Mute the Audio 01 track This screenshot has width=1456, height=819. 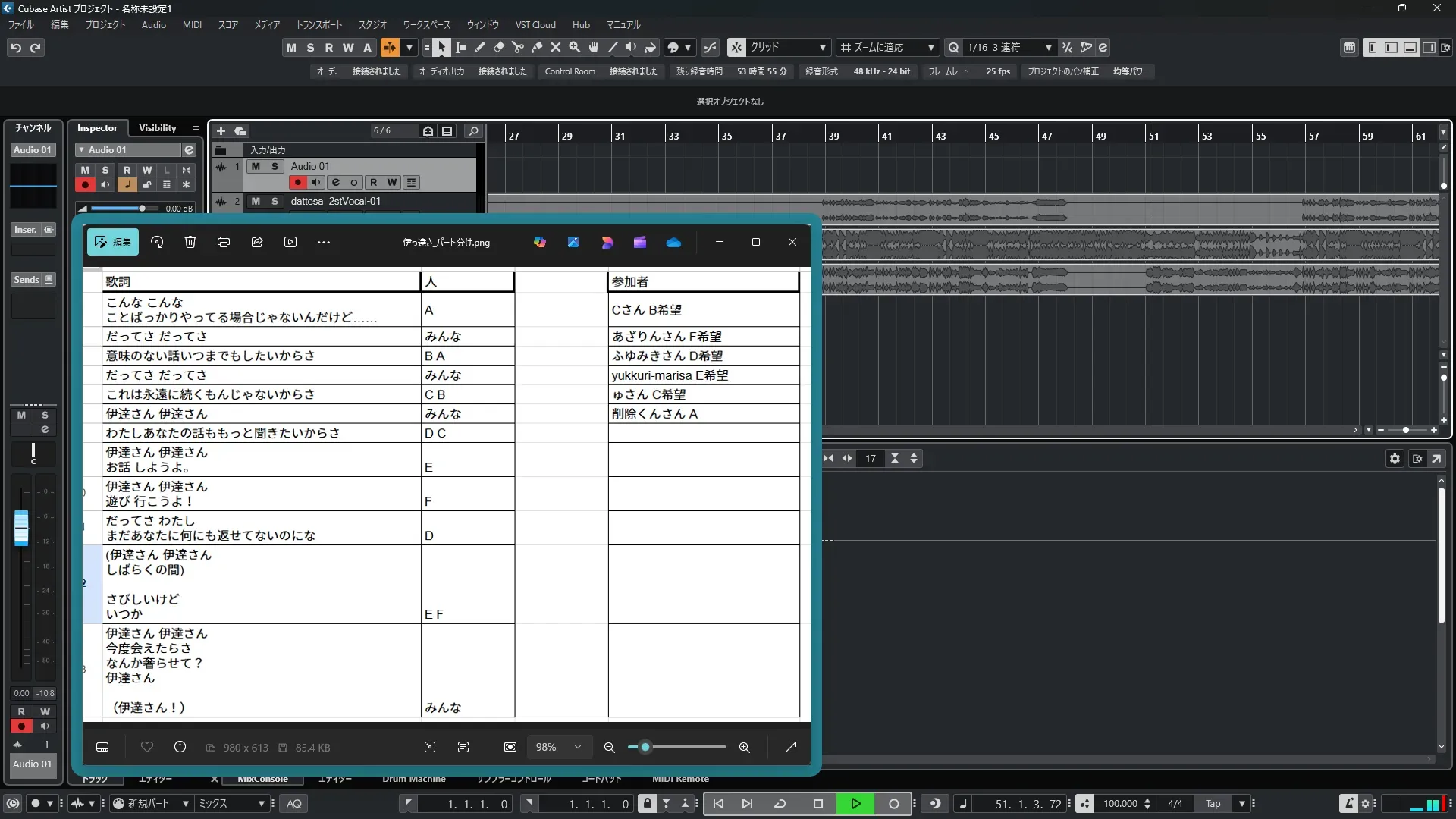click(256, 166)
